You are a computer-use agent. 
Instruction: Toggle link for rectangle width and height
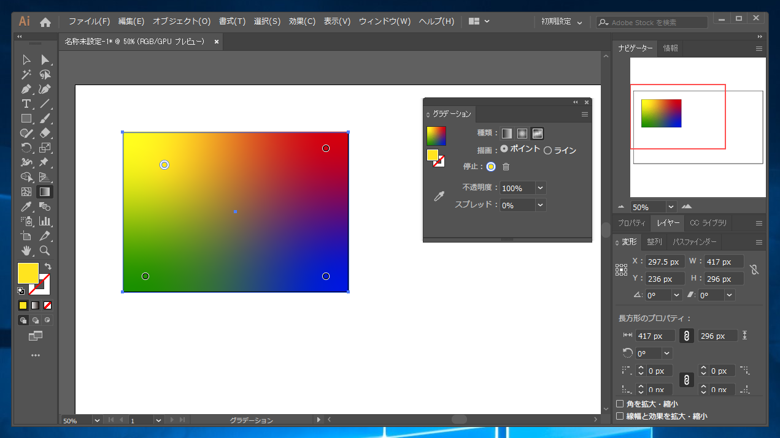click(x=686, y=336)
